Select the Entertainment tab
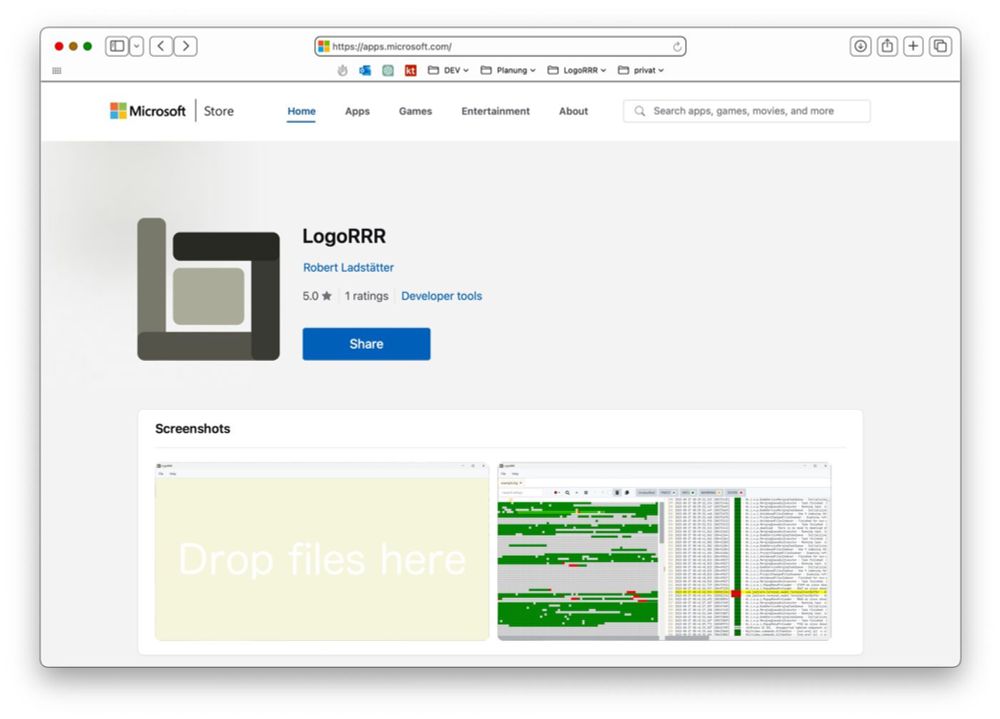 [496, 111]
